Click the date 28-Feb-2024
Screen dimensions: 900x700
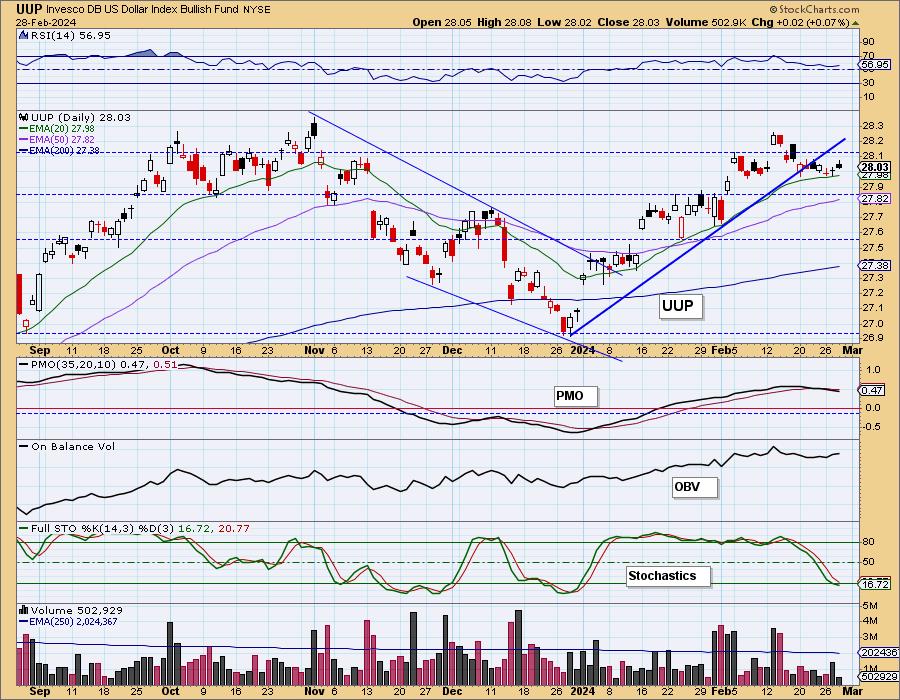pyautogui.click(x=44, y=23)
